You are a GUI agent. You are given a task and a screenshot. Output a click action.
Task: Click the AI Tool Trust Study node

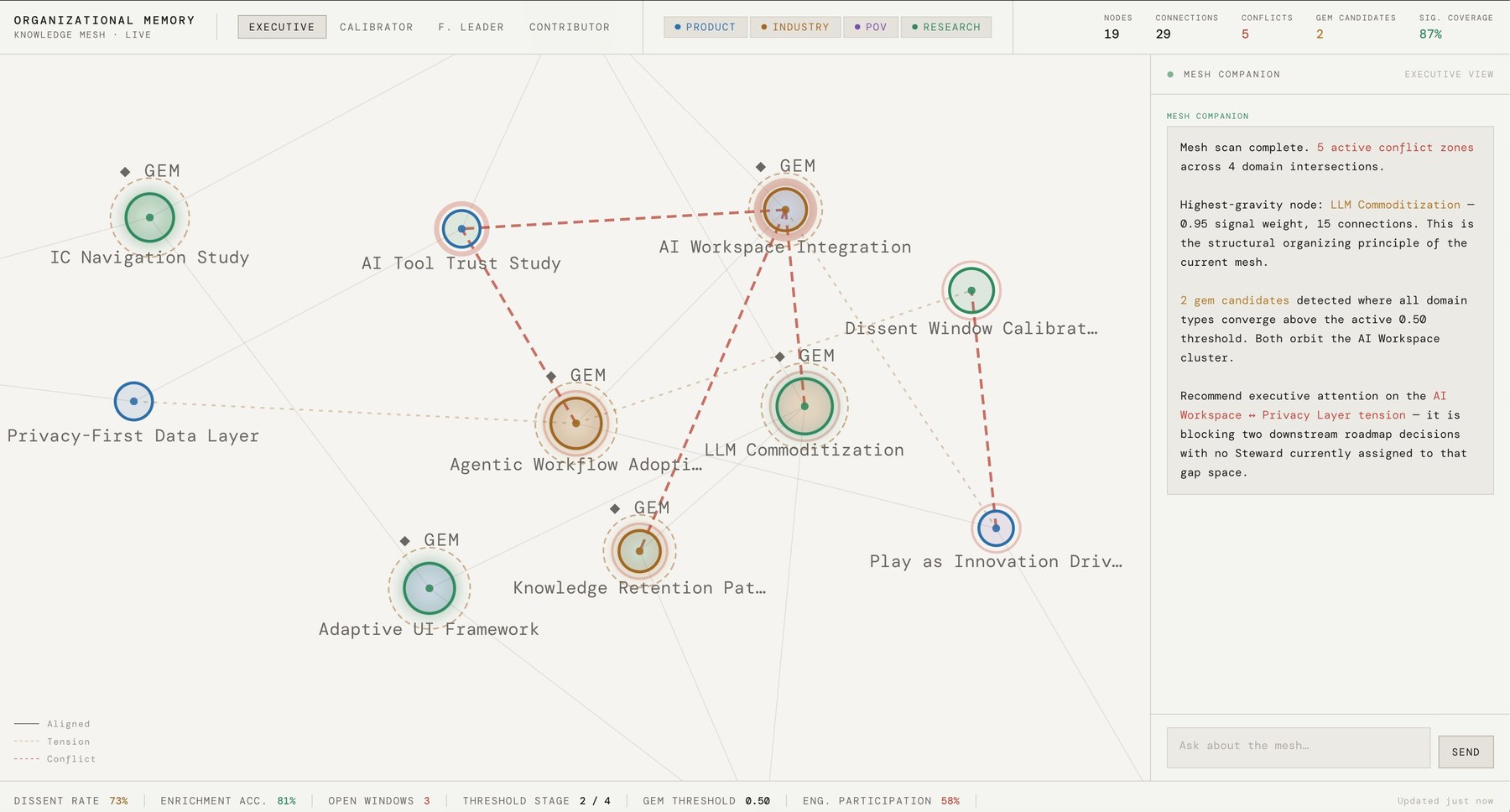pyautogui.click(x=461, y=228)
